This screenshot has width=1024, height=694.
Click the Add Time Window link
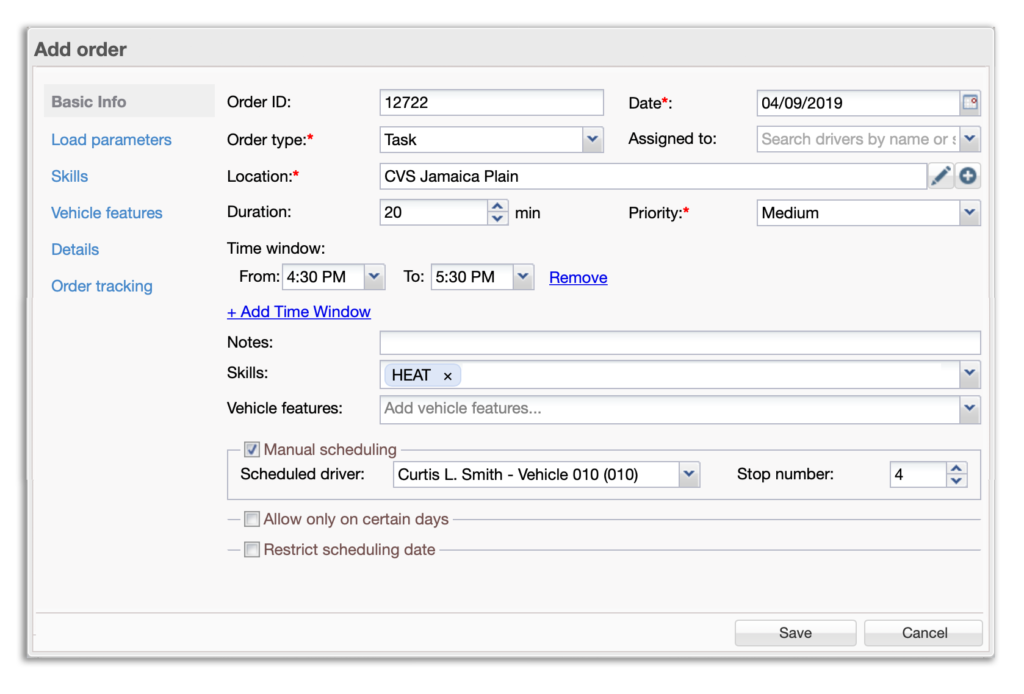click(299, 312)
